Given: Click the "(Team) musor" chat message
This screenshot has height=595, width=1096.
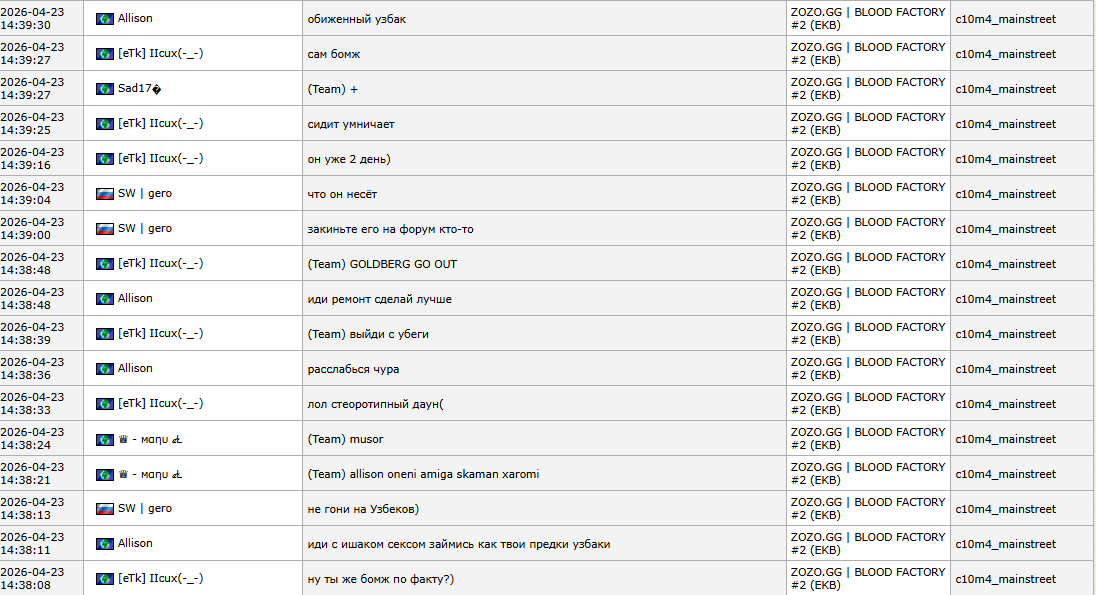Looking at the screenshot, I should click(x=345, y=439).
